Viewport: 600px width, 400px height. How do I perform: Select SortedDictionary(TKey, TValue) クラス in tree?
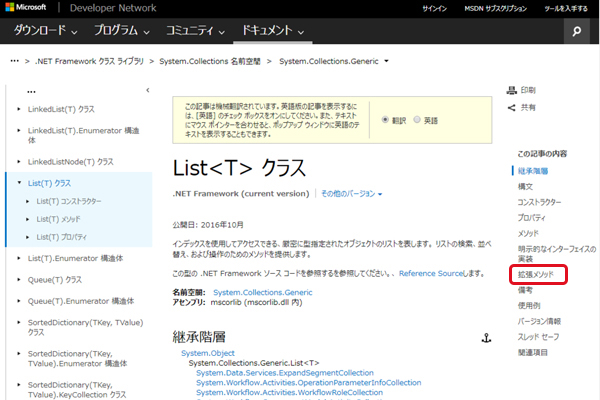tap(85, 327)
